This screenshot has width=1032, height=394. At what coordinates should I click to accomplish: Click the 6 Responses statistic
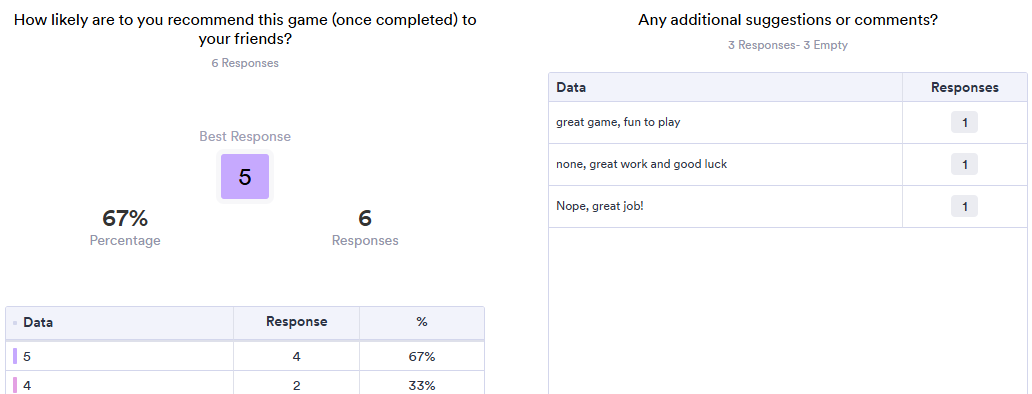tap(365, 228)
